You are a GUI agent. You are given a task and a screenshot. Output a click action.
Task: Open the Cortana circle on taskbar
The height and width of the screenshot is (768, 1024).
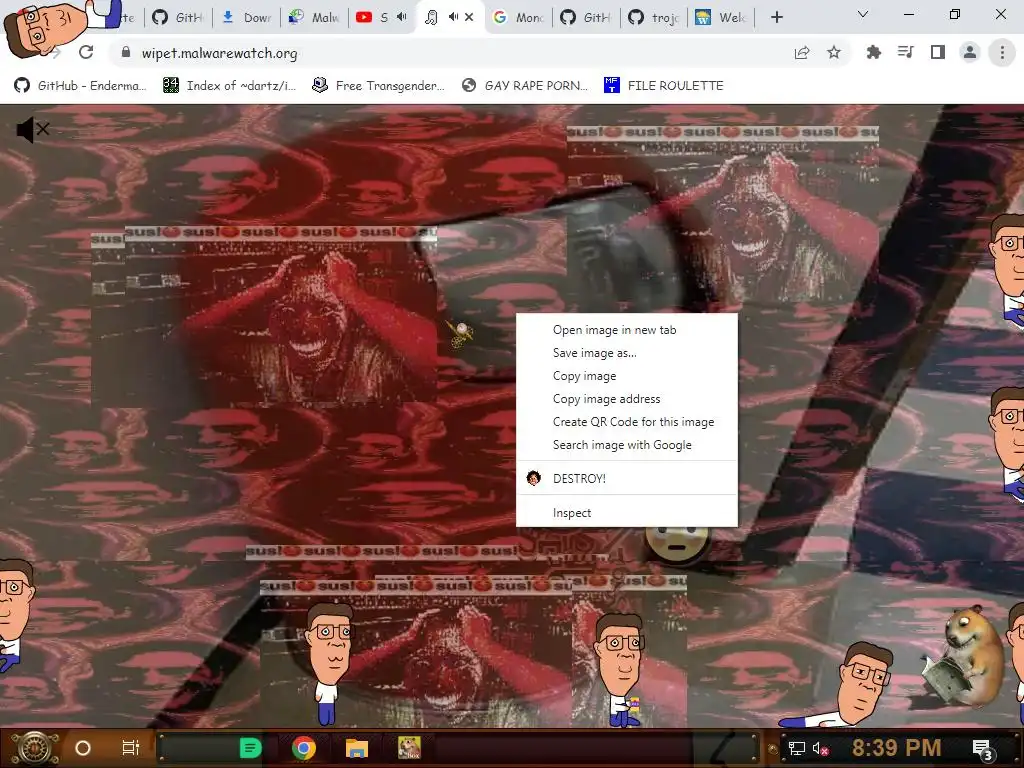coord(83,748)
